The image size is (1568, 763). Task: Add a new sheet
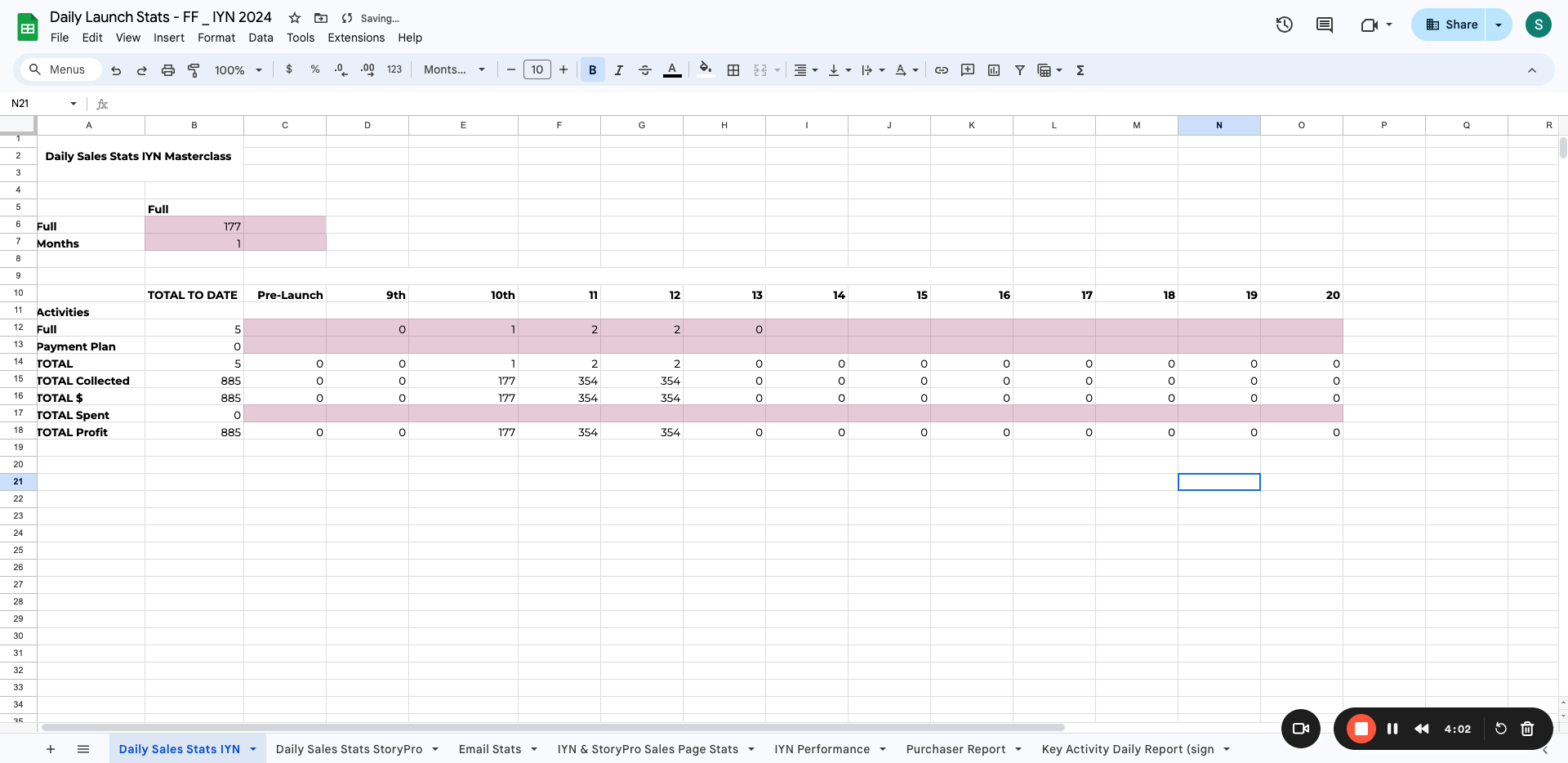51,749
